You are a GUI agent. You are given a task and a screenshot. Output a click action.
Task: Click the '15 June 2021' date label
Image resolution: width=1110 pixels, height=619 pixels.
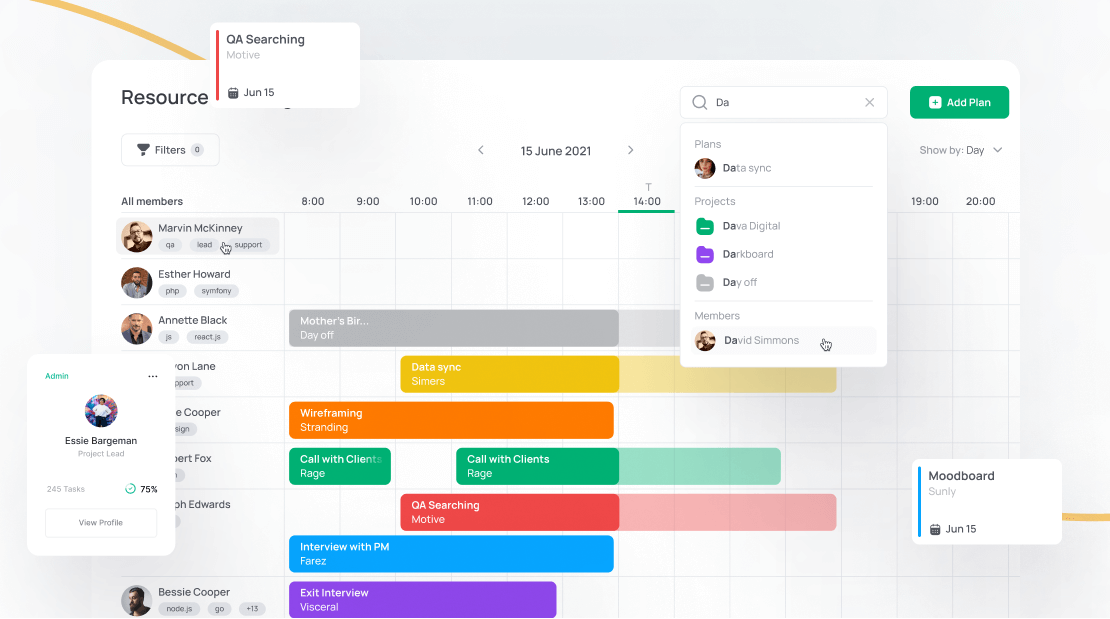pyautogui.click(x=556, y=151)
